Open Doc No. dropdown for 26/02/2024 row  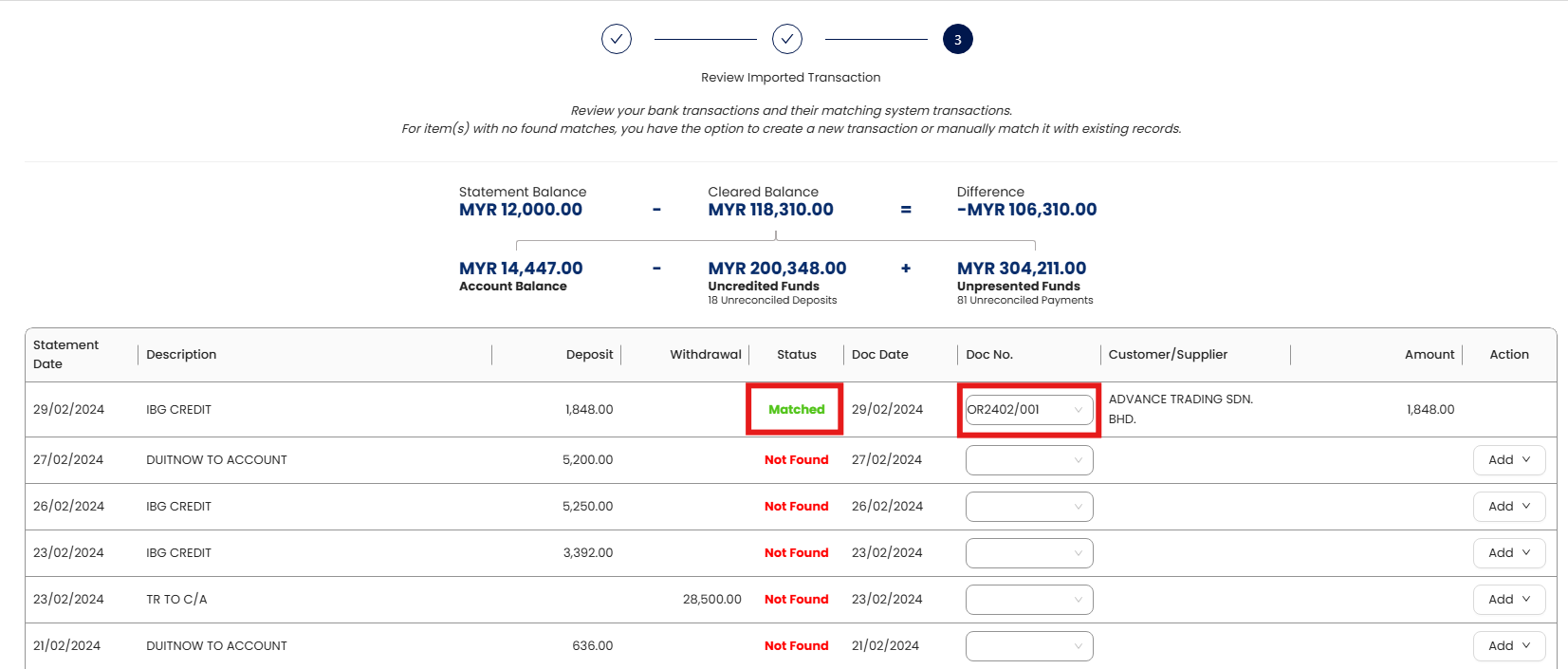[1029, 507]
